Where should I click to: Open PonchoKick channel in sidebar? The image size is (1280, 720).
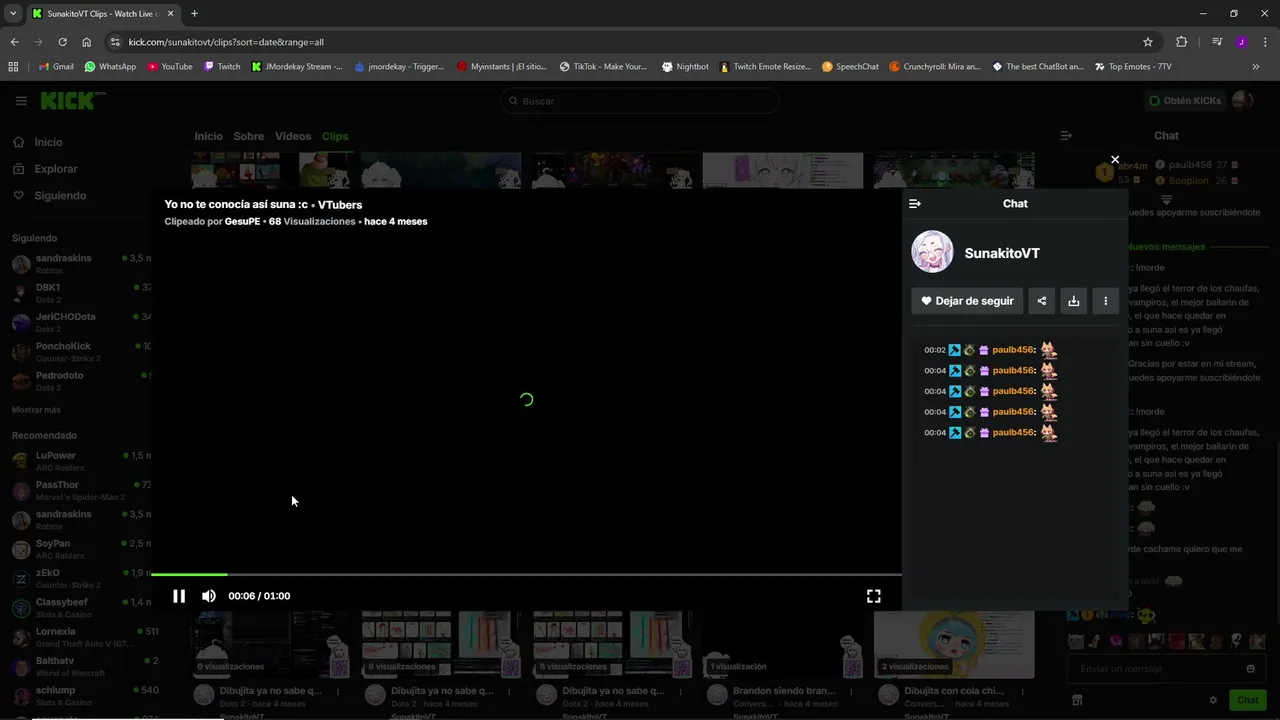[80, 352]
